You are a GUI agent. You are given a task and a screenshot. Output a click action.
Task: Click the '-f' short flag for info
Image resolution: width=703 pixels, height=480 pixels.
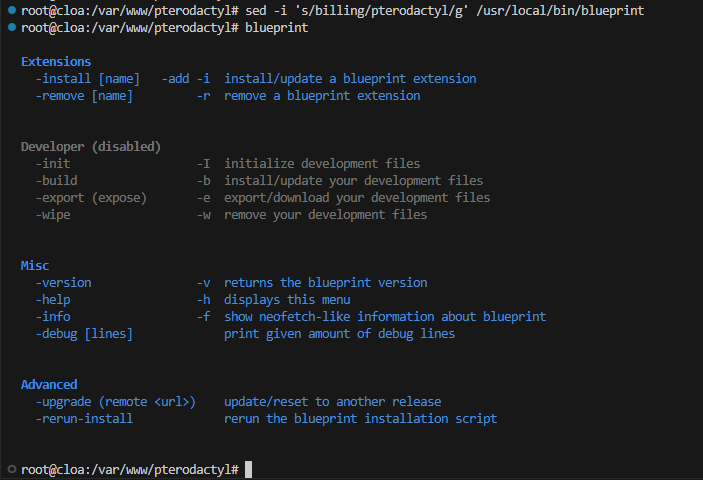click(x=203, y=317)
